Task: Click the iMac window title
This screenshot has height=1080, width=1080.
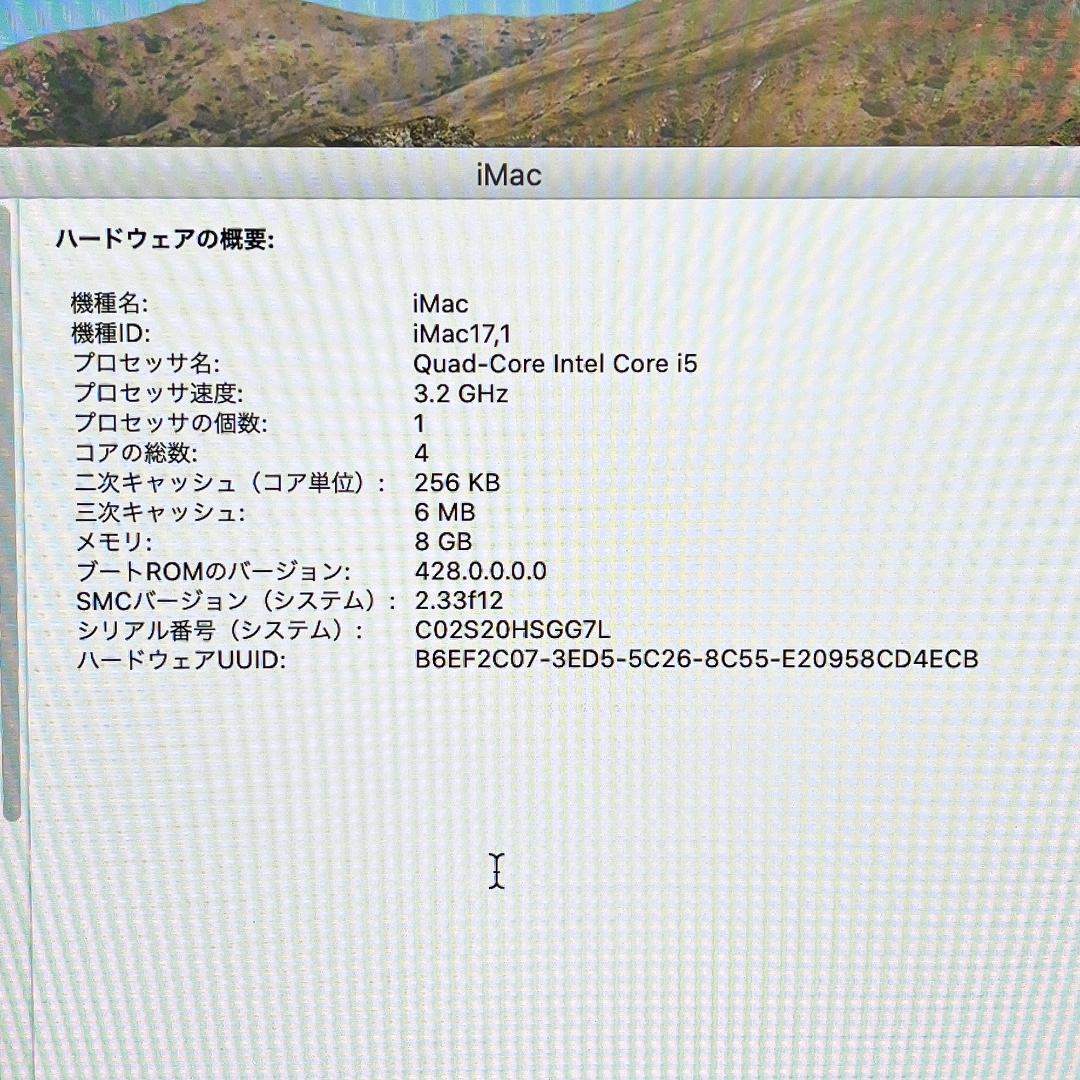Action: coord(509,175)
